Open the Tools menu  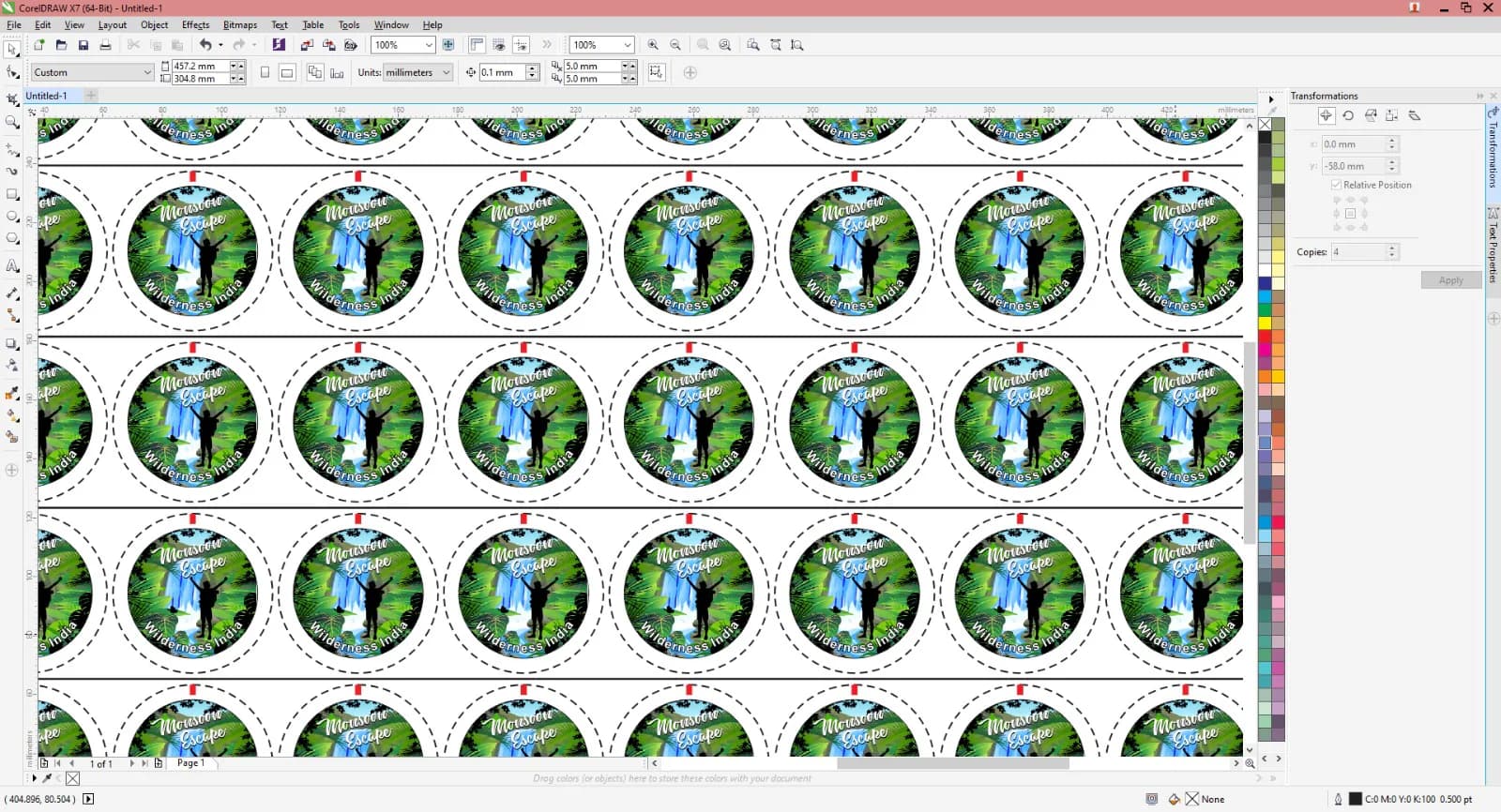(349, 25)
